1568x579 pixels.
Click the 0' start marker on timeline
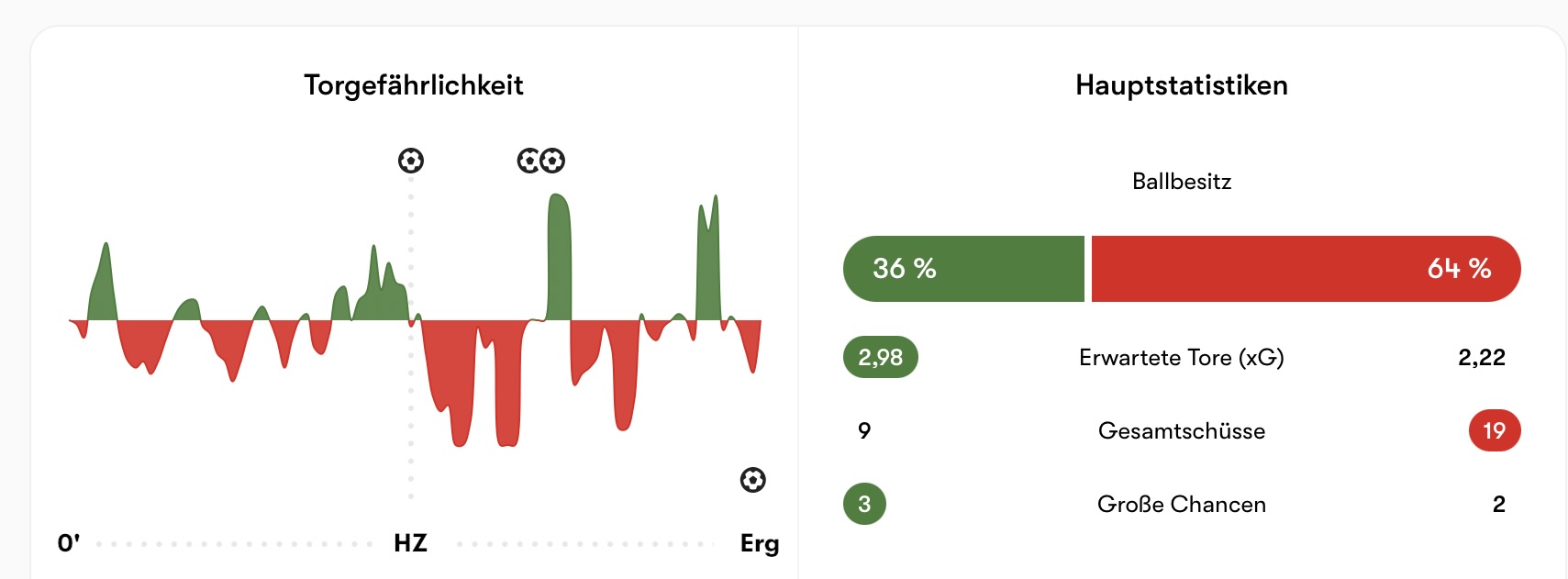(x=69, y=543)
